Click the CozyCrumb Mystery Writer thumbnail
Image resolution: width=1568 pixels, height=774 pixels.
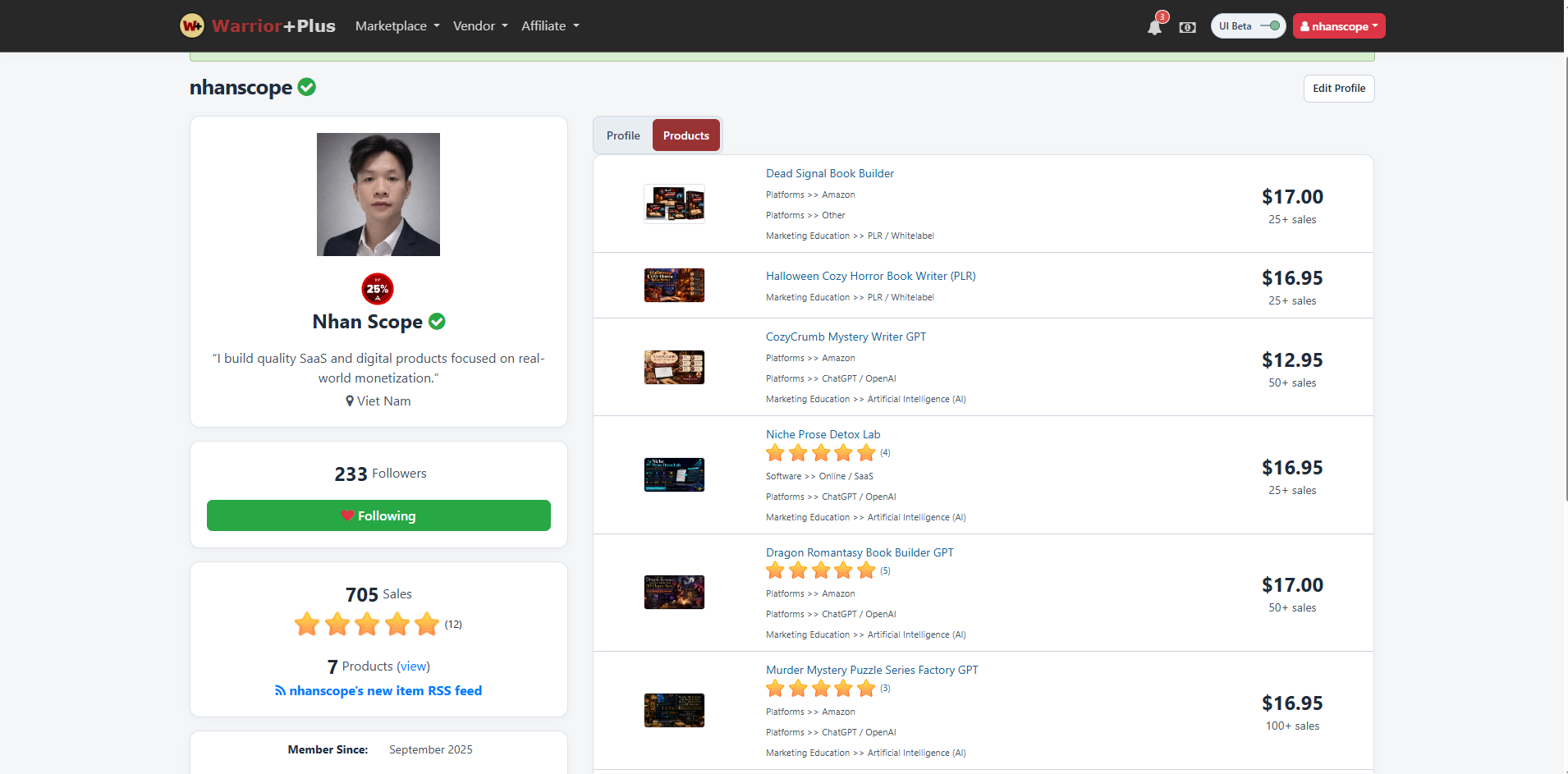click(x=674, y=367)
